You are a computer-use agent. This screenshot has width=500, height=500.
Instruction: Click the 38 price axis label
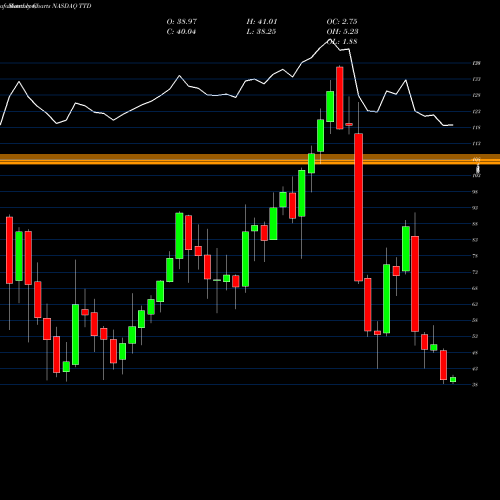pyautogui.click(x=476, y=384)
